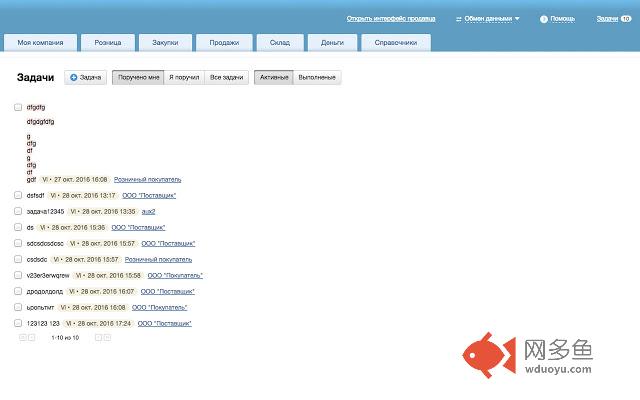Click the task title dfgdfg

pos(36,107)
